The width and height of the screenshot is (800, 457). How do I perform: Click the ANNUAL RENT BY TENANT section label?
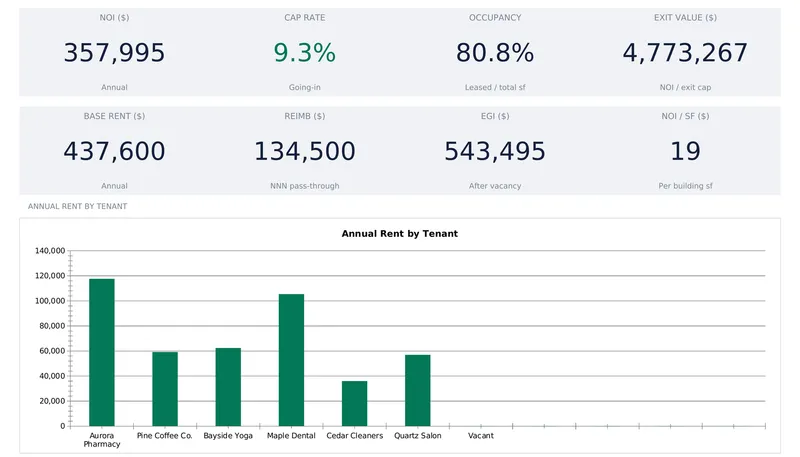click(x=78, y=206)
